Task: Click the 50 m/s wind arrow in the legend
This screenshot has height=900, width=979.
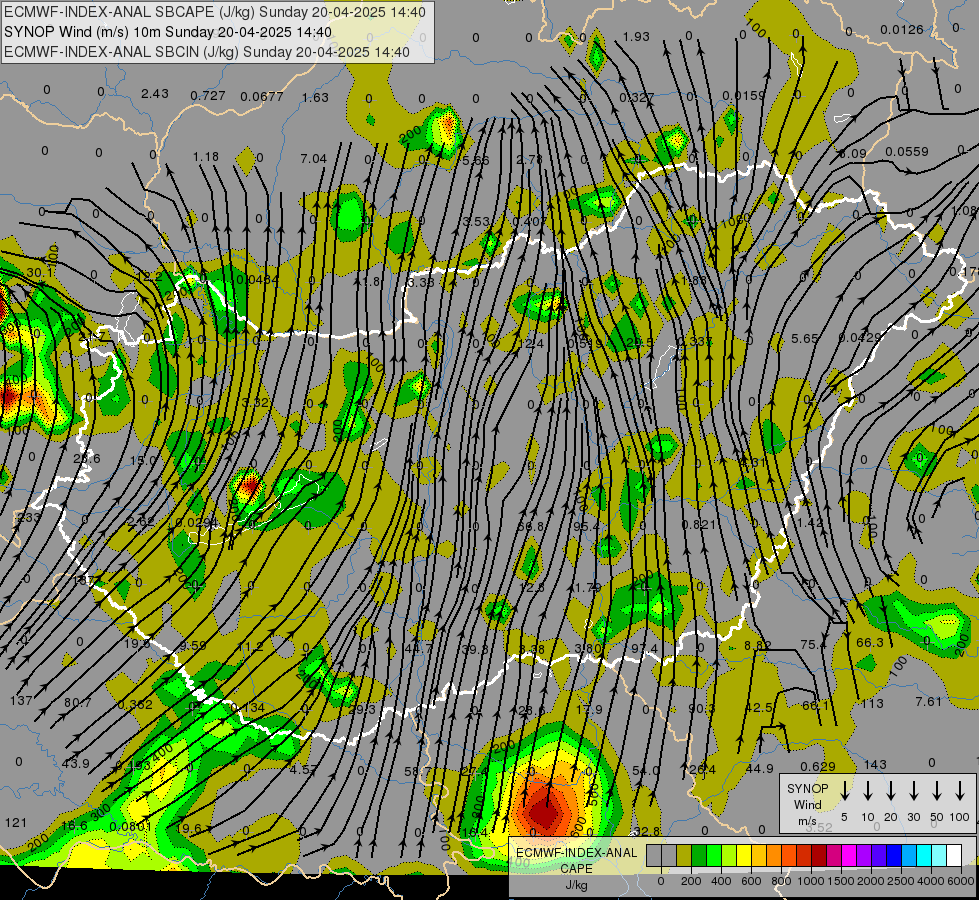Action: click(937, 790)
